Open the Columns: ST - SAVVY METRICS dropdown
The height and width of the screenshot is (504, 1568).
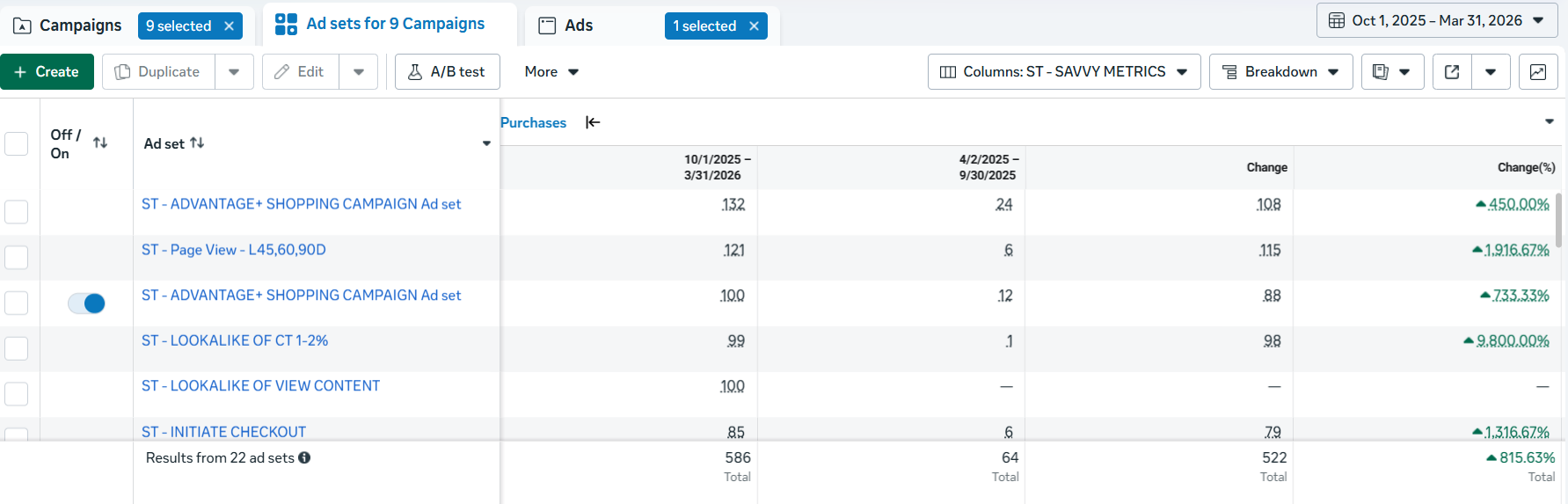pos(1064,72)
